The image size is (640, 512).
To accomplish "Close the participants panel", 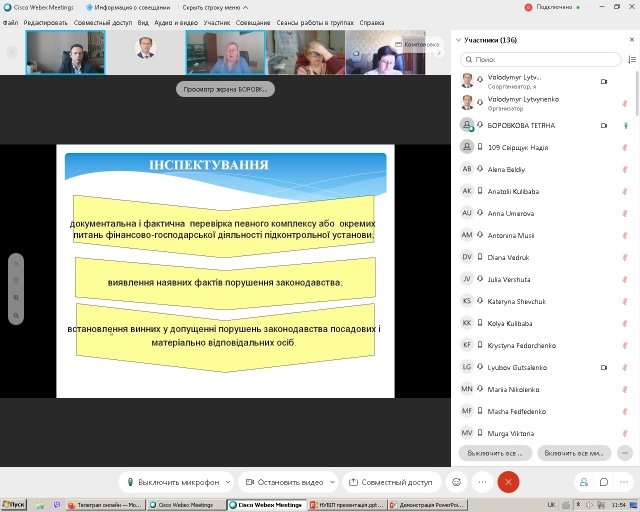I will 632,40.
